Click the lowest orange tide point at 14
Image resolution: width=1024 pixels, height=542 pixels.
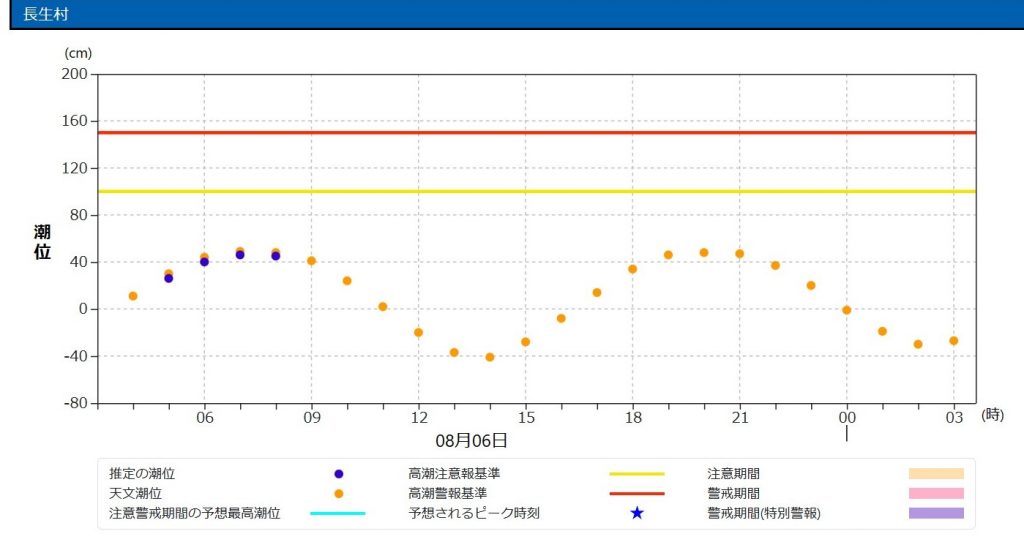click(x=490, y=357)
